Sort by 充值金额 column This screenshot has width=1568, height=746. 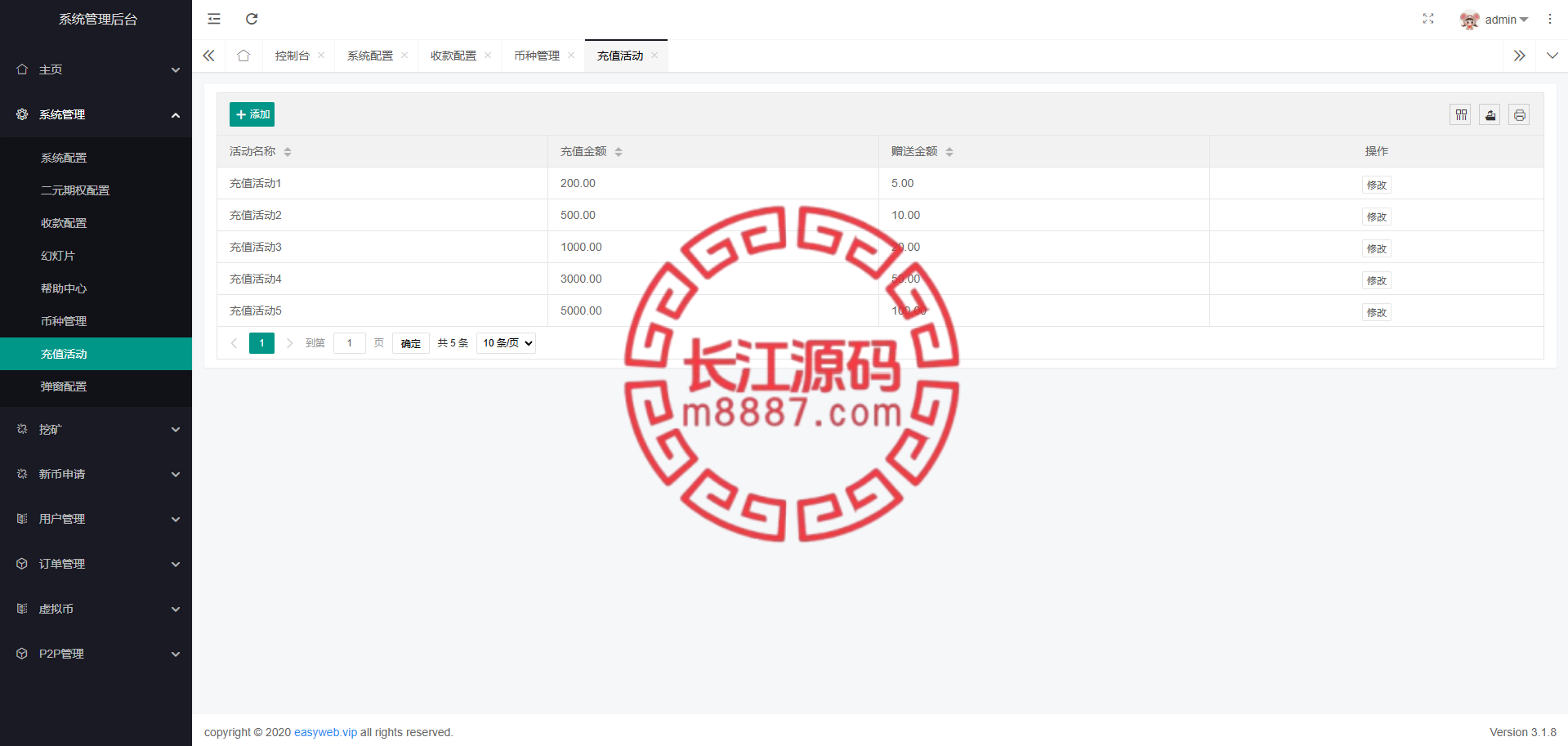click(619, 152)
